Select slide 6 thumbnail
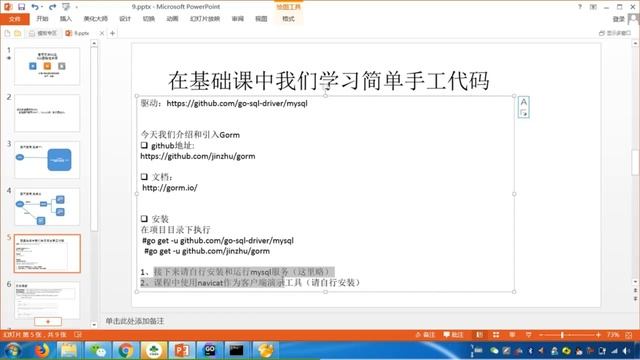This screenshot has width=640, height=360. [x=47, y=300]
